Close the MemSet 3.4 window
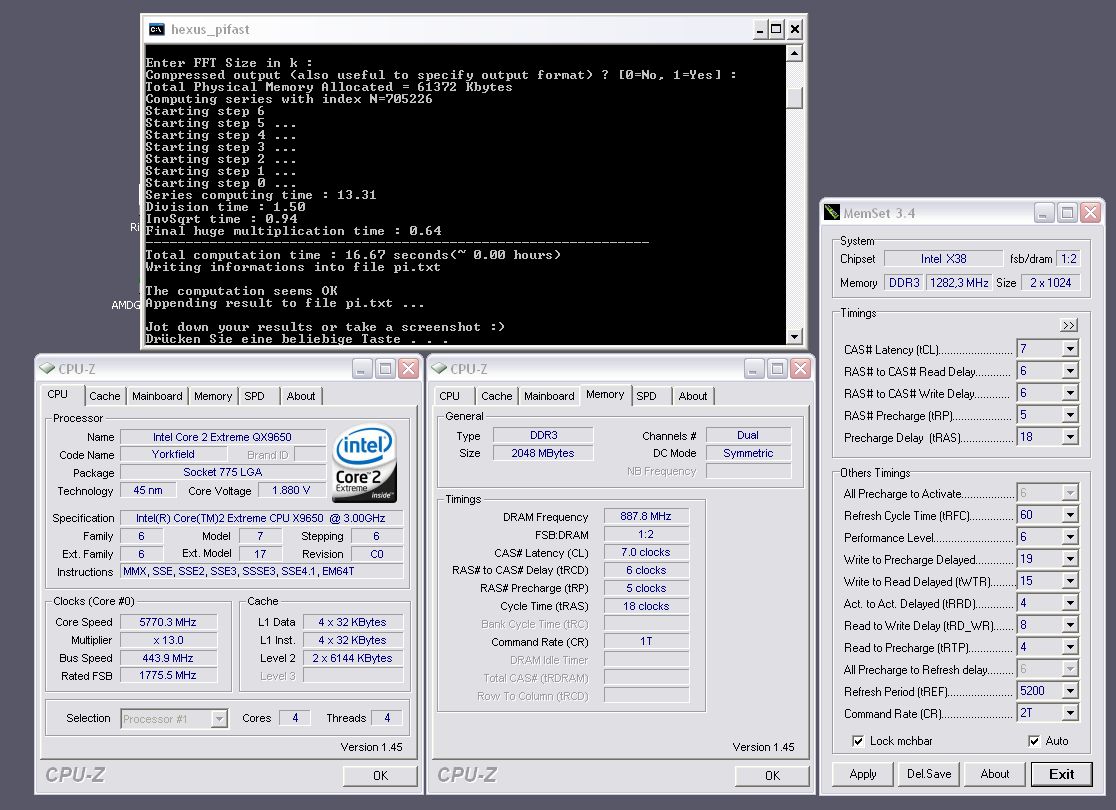Image resolution: width=1116 pixels, height=810 pixels. coord(1090,212)
